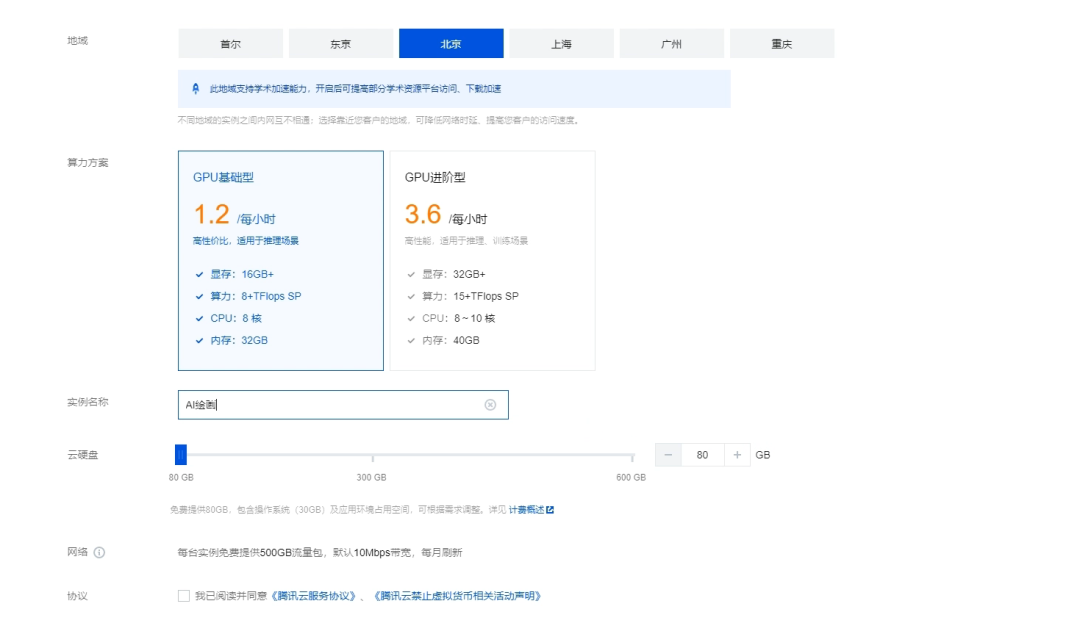This screenshot has height=623, width=1080.
Task: Decrease disk size with minus button
Action: coord(668,455)
